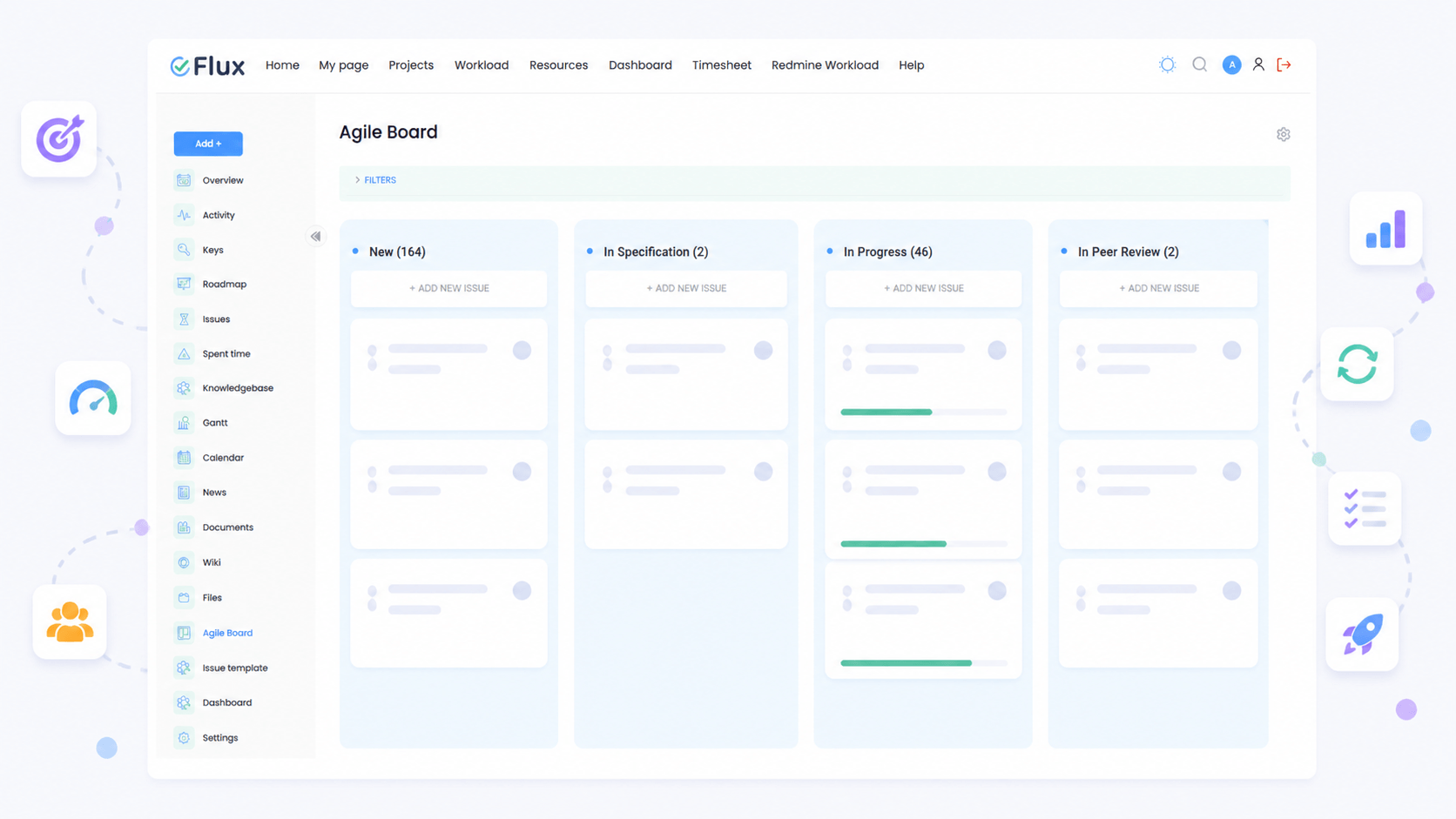The height and width of the screenshot is (819, 1456).
Task: Click the Overview sidebar icon
Action: tap(184, 180)
